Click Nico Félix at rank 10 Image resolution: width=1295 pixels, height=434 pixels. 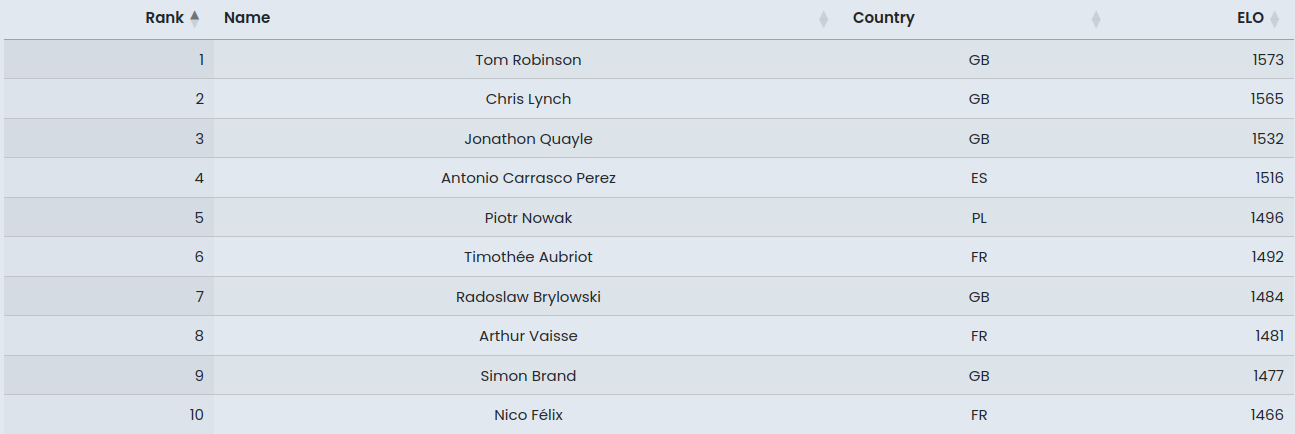pos(528,415)
